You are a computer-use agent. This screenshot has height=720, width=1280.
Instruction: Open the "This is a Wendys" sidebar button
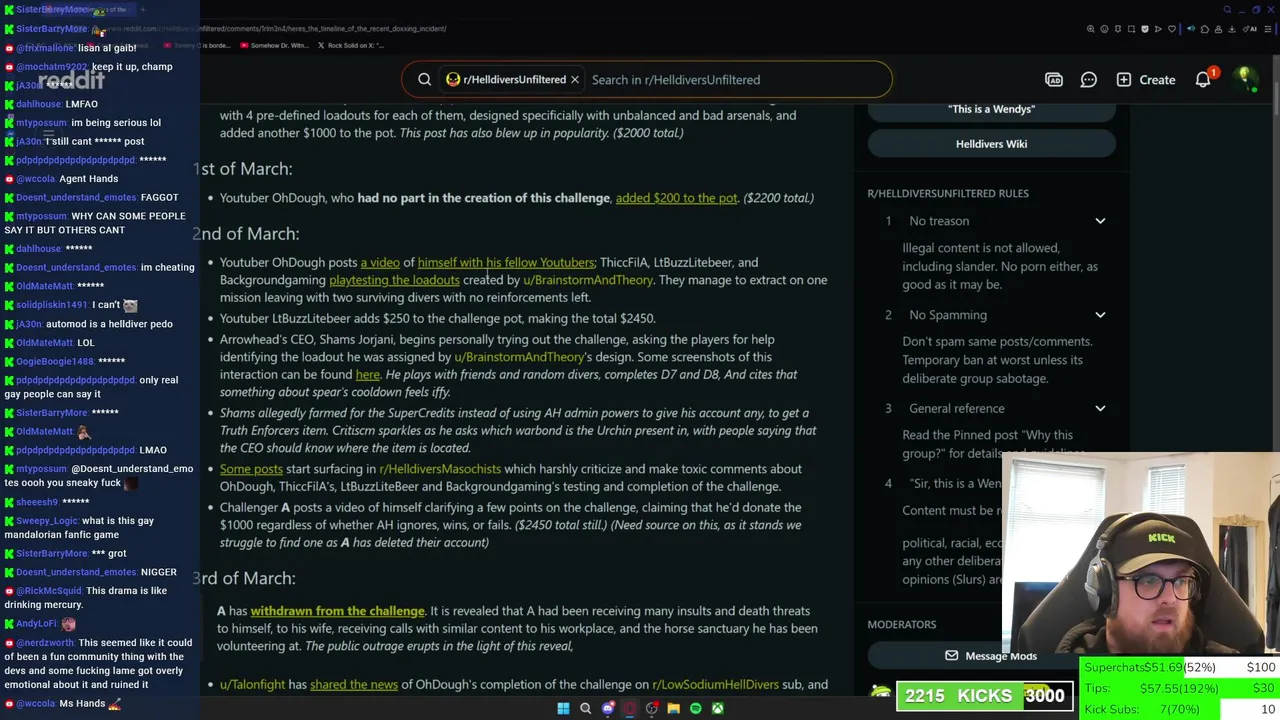coord(991,109)
